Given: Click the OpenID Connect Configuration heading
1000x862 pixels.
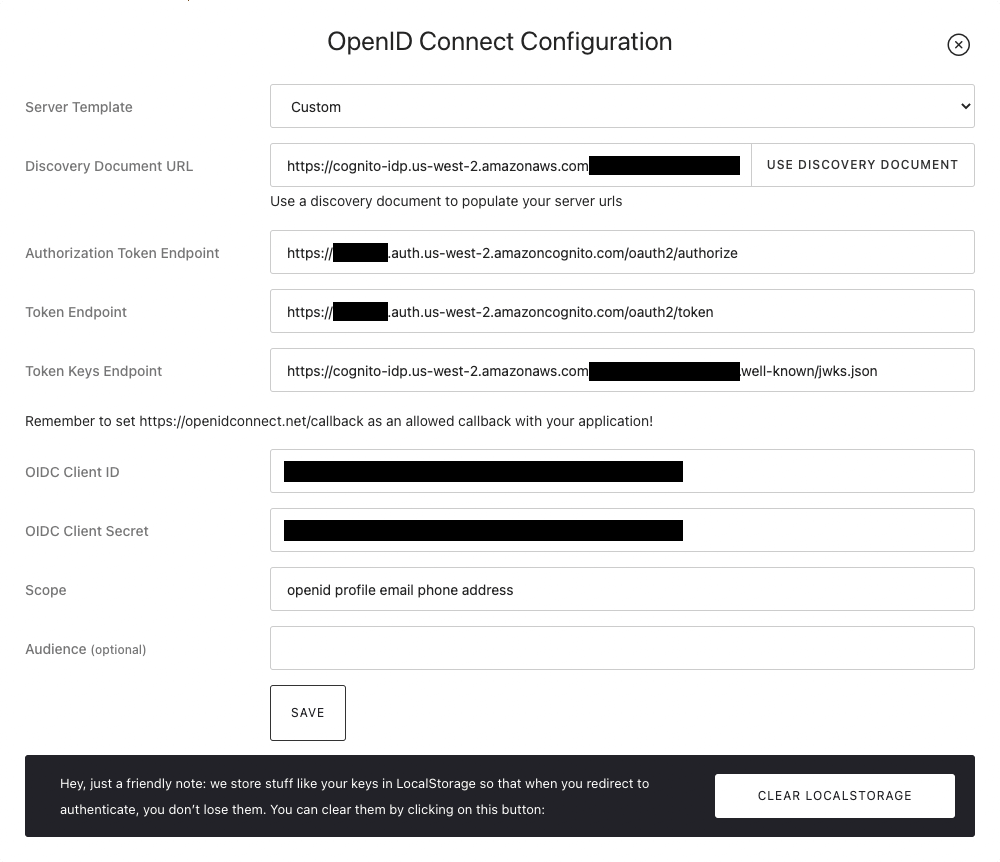Looking at the screenshot, I should 500,42.
